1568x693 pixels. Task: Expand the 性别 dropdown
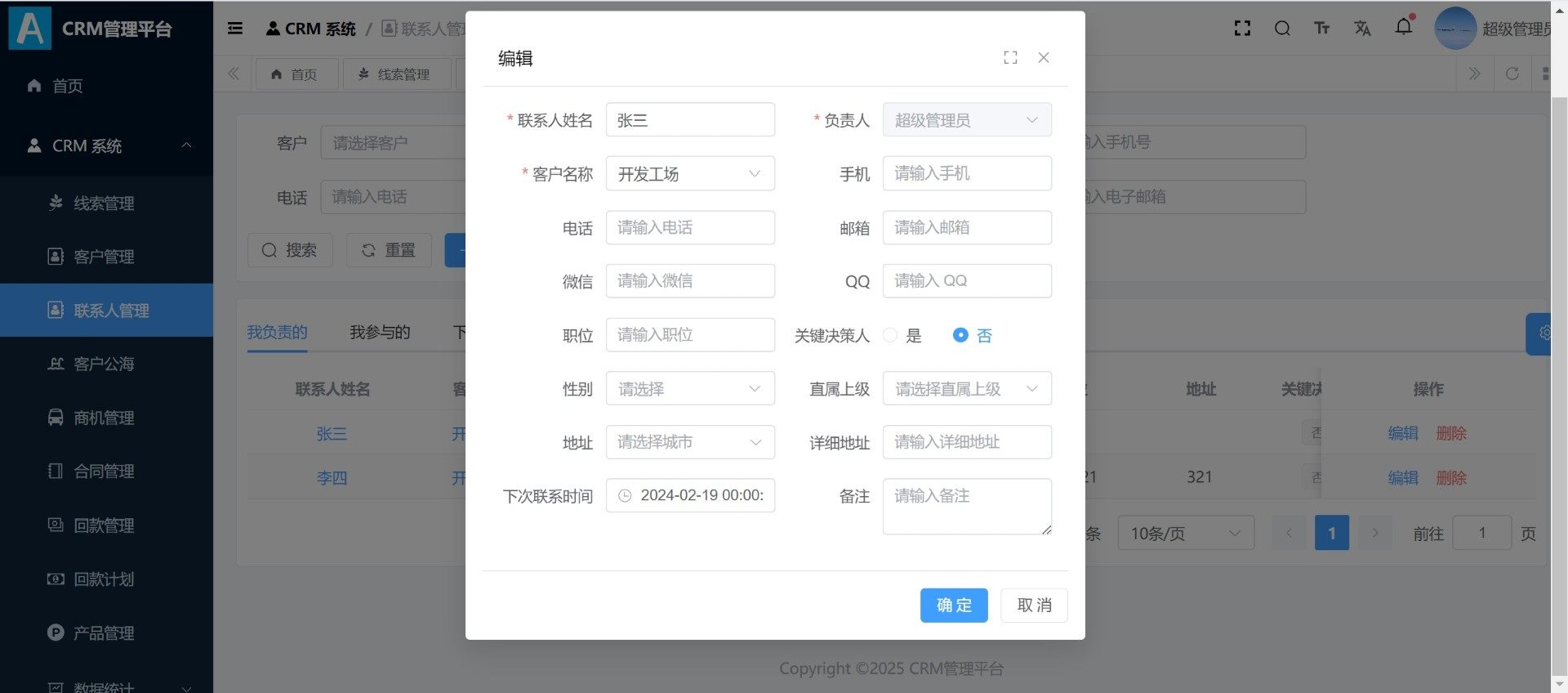[x=689, y=389]
